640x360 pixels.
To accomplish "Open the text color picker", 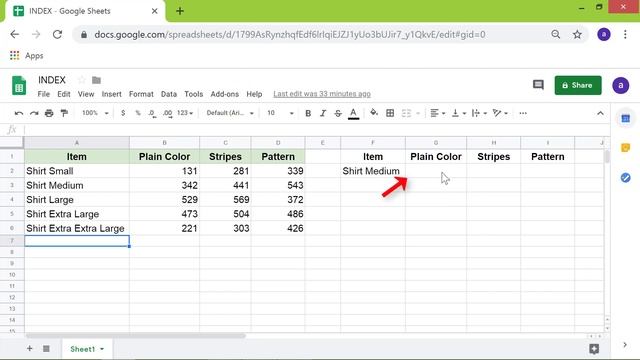I will pos(353,113).
